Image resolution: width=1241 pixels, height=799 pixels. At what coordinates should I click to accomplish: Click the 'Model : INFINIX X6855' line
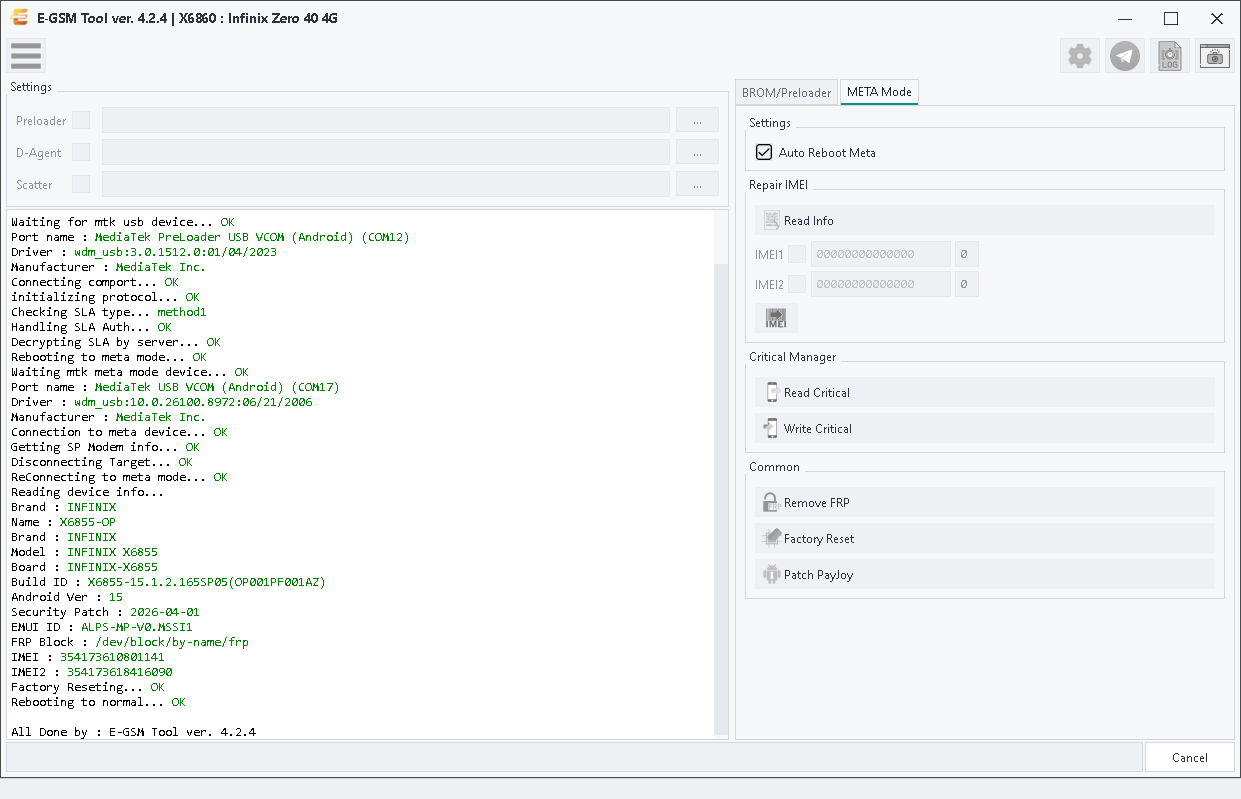point(84,552)
